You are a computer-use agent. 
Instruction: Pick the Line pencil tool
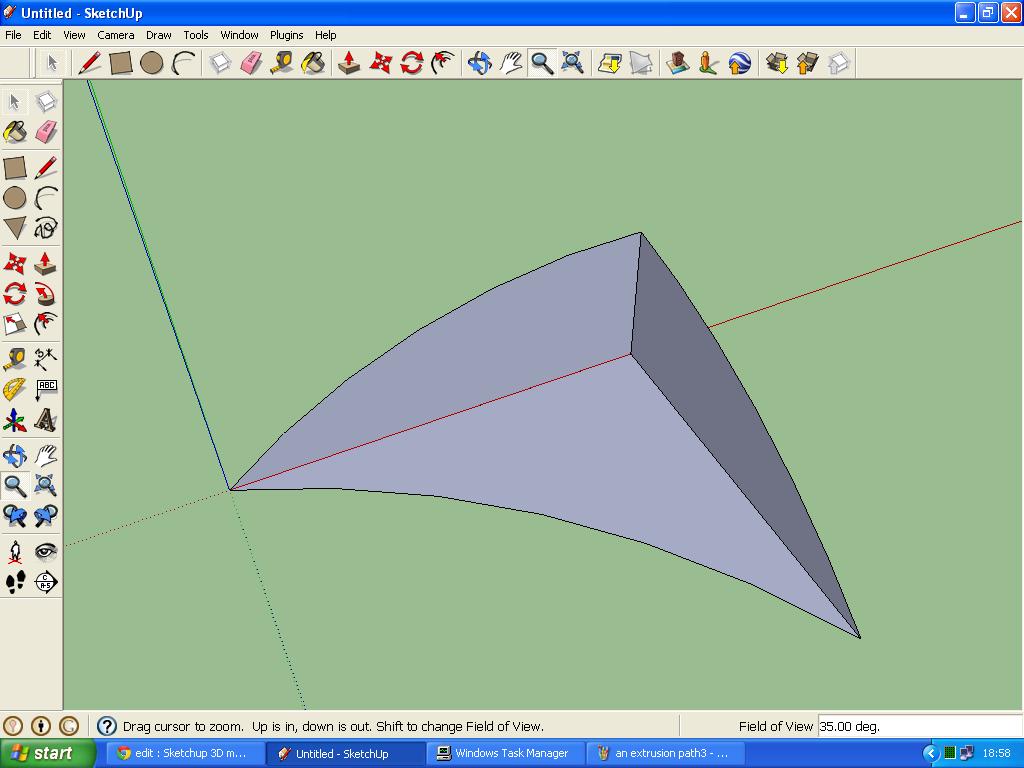(x=89, y=62)
